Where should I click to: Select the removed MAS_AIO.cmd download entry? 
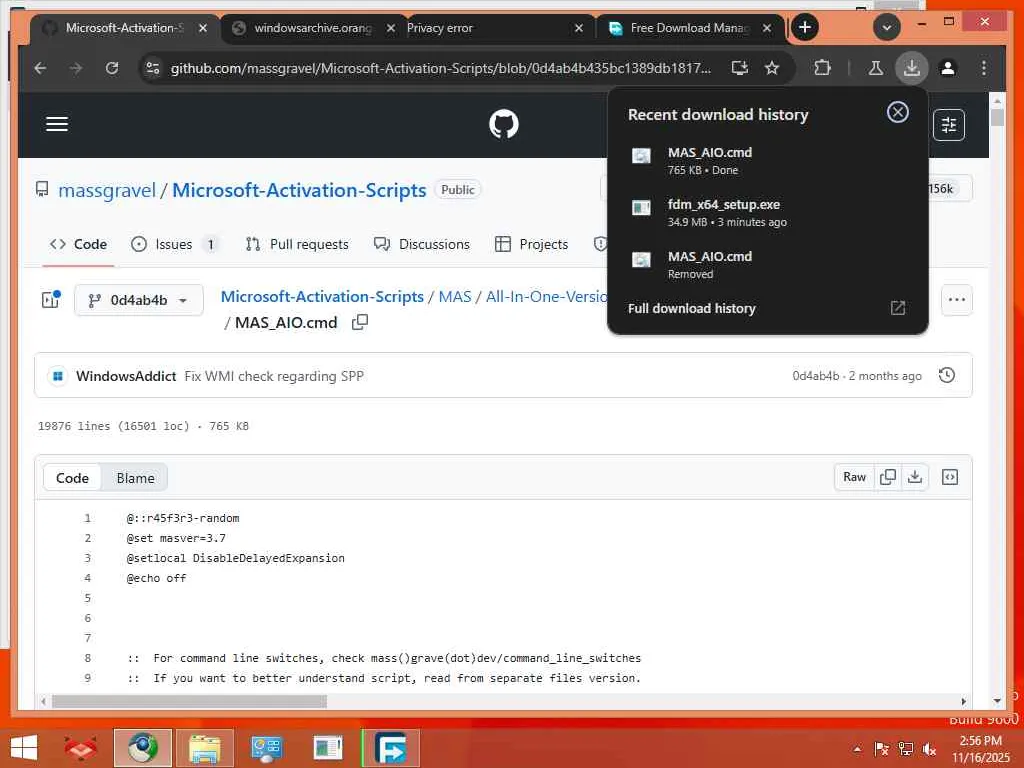point(767,265)
